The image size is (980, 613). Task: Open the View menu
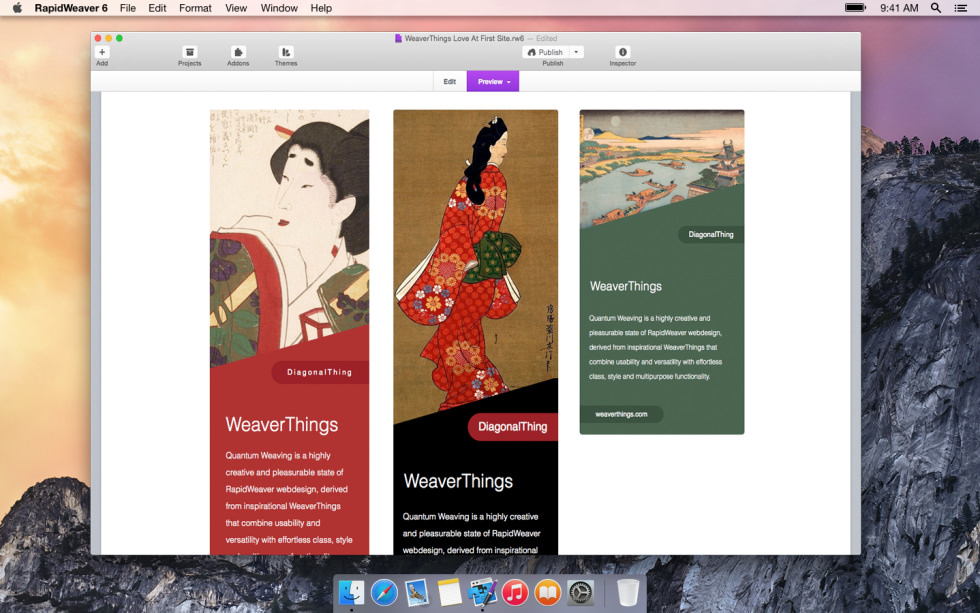pyautogui.click(x=236, y=8)
